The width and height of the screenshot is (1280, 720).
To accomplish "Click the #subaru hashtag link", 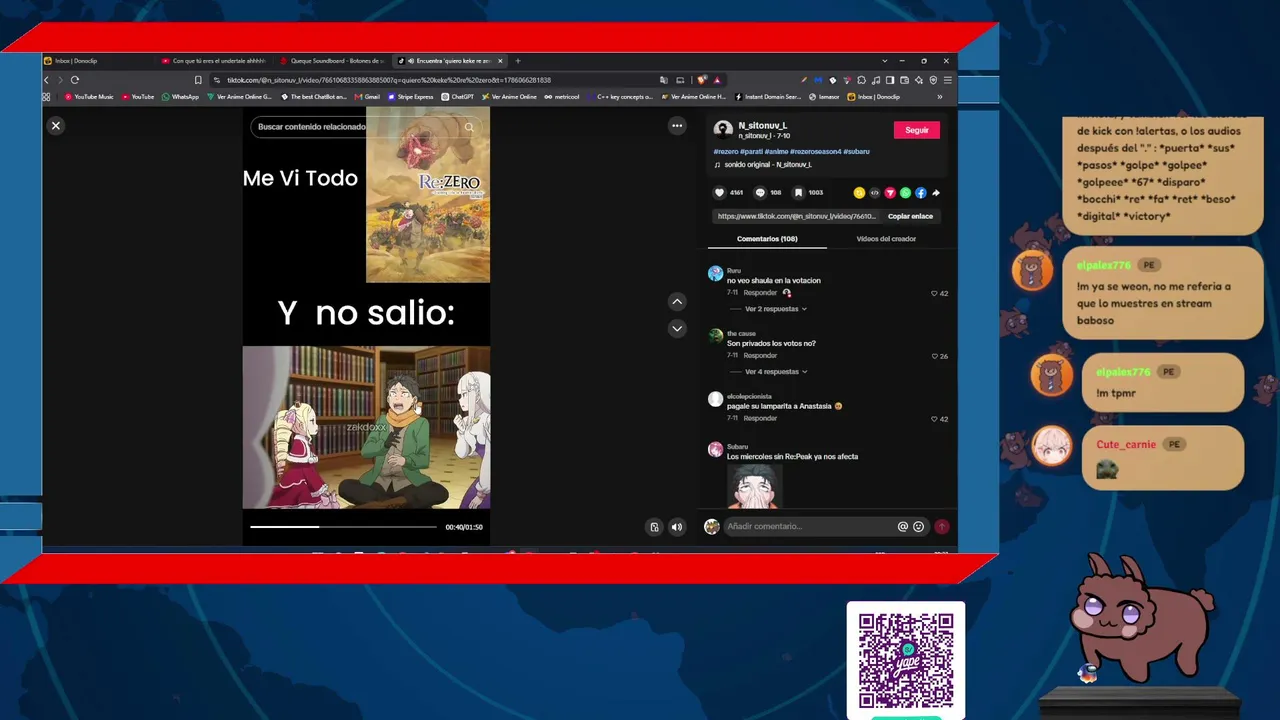I will [x=856, y=152].
